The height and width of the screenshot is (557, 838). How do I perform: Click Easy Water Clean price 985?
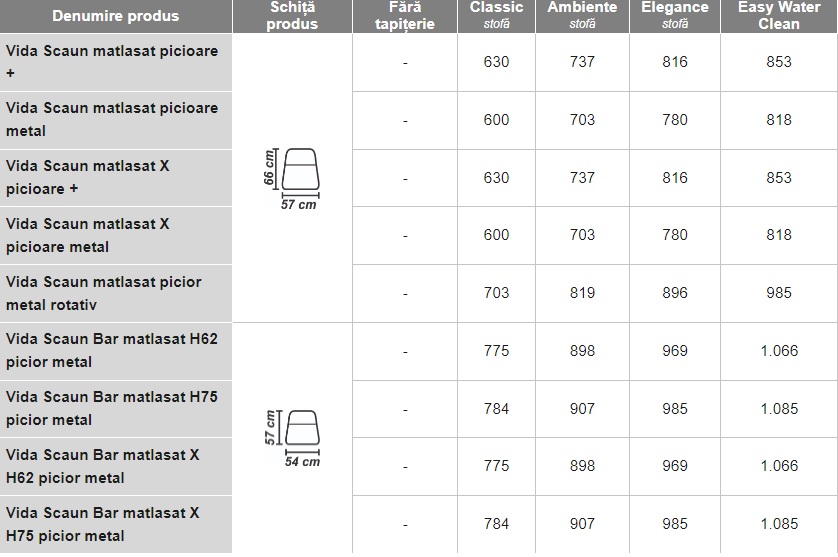[x=779, y=293]
